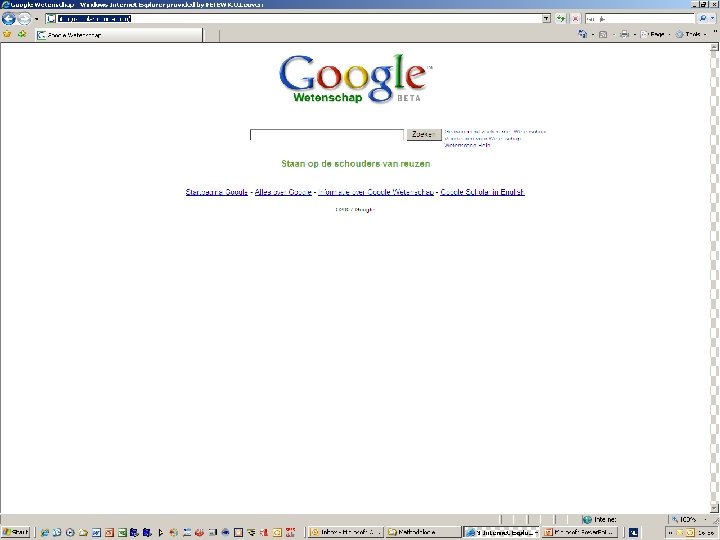
Task: Click the Home icon in the command bar
Action: (x=583, y=34)
